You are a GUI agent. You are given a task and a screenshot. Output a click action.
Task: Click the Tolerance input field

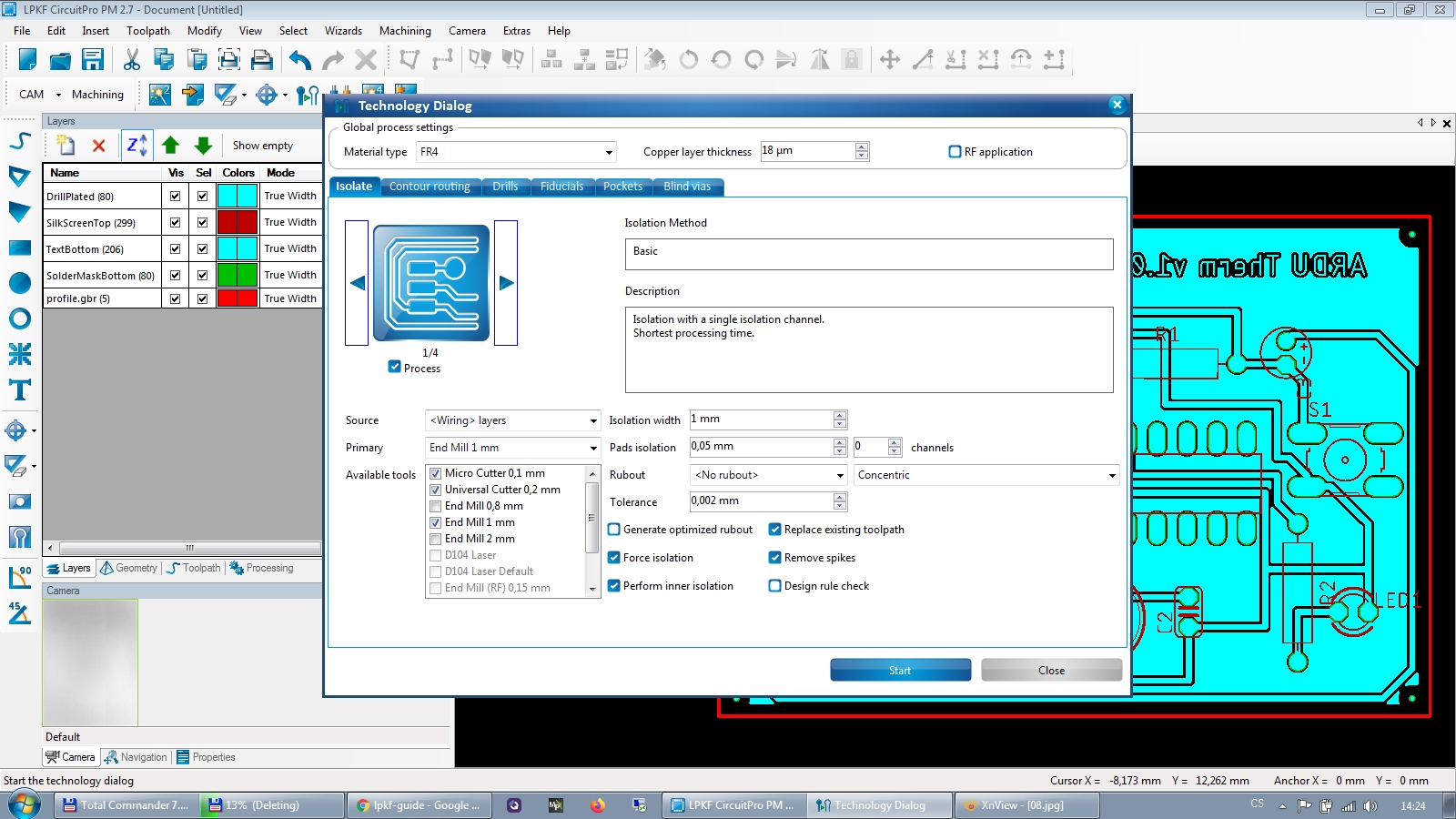tap(761, 501)
